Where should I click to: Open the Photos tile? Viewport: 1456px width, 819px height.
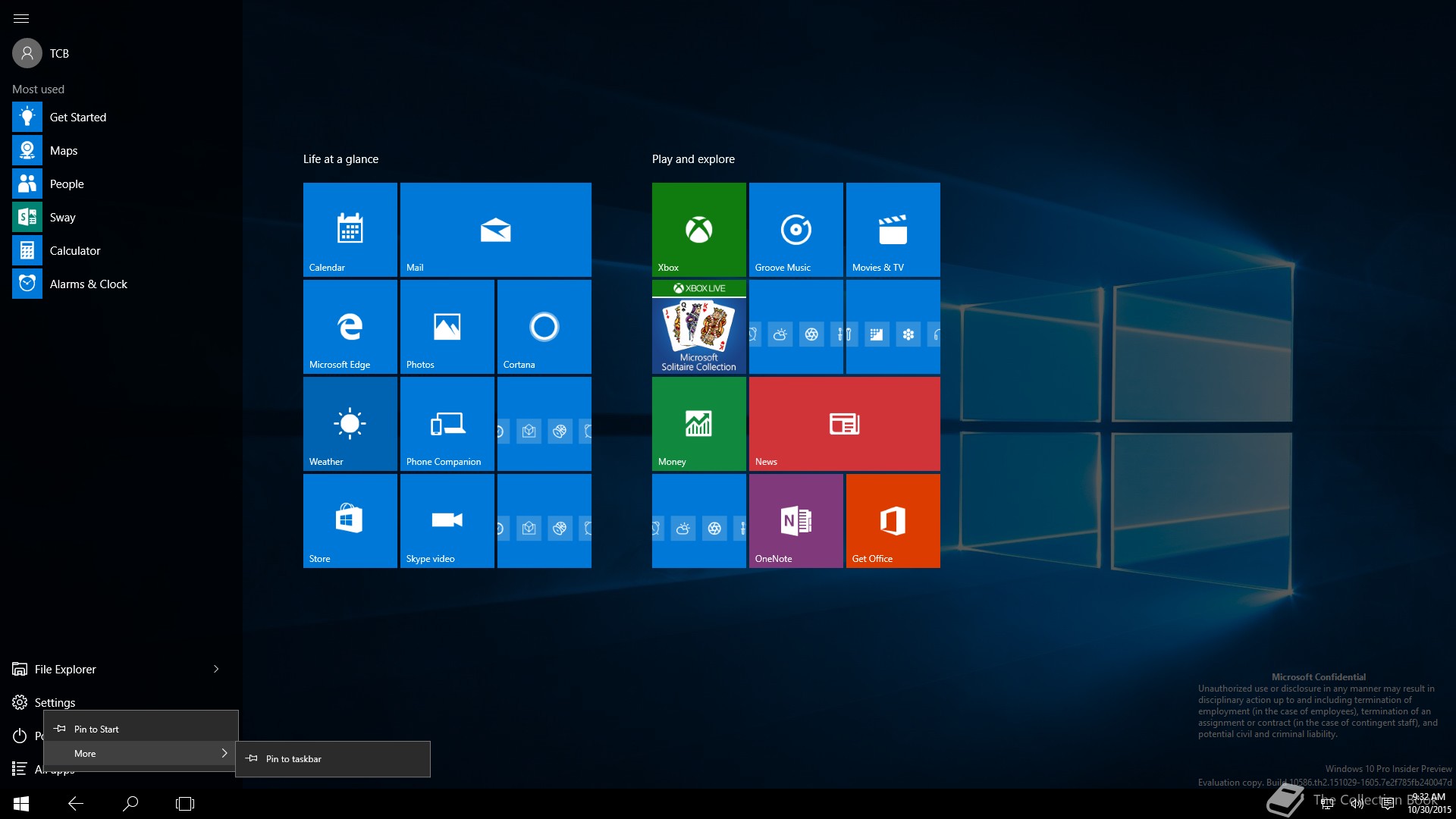point(447,326)
